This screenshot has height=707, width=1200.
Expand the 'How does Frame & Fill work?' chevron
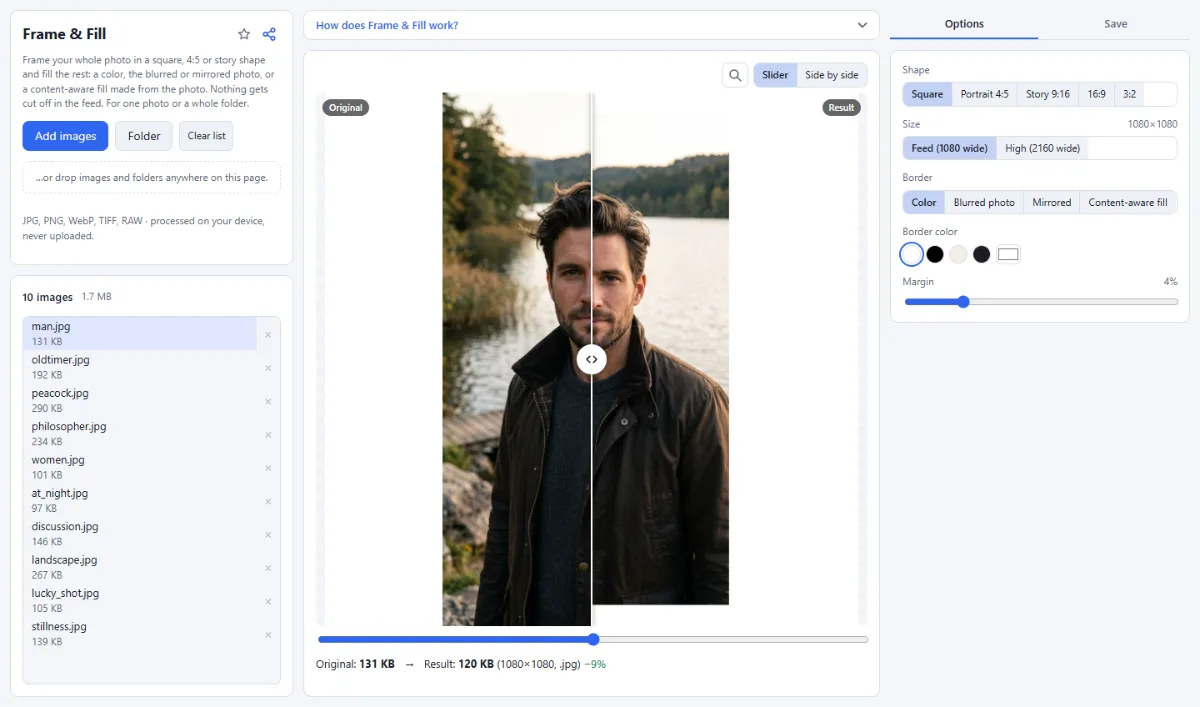(x=862, y=25)
